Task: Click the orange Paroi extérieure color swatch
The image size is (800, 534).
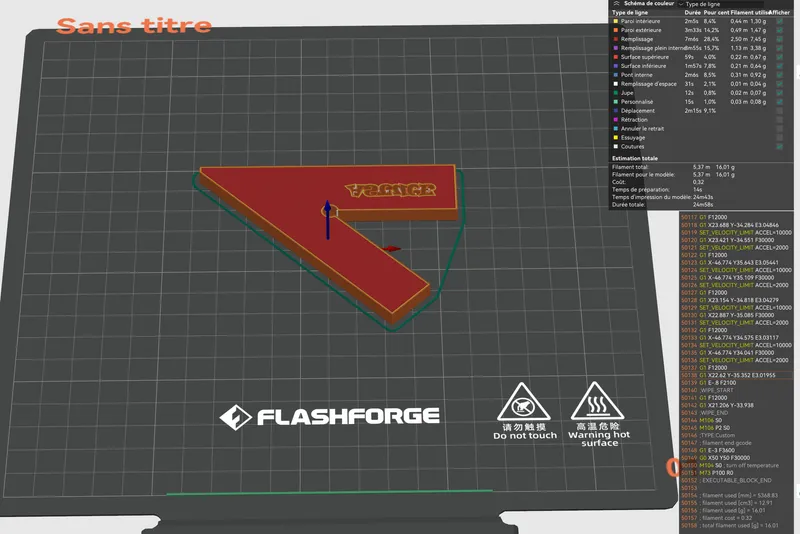Action: tap(616, 30)
